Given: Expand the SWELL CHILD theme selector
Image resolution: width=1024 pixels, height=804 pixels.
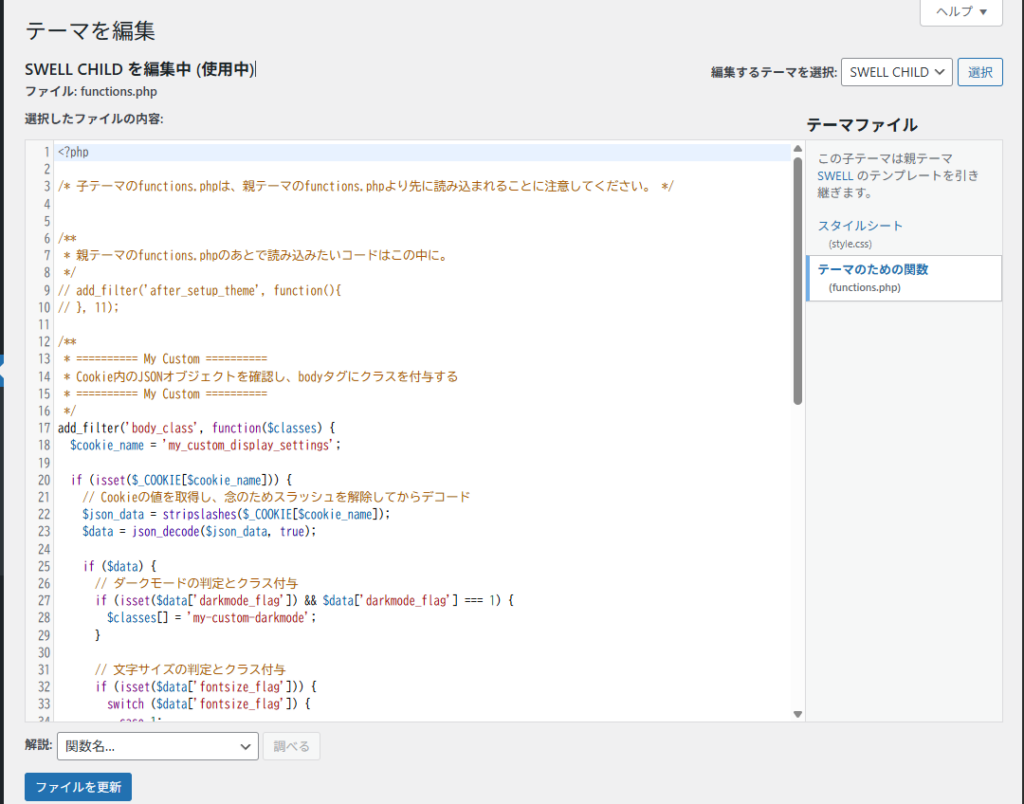Looking at the screenshot, I should pos(897,72).
